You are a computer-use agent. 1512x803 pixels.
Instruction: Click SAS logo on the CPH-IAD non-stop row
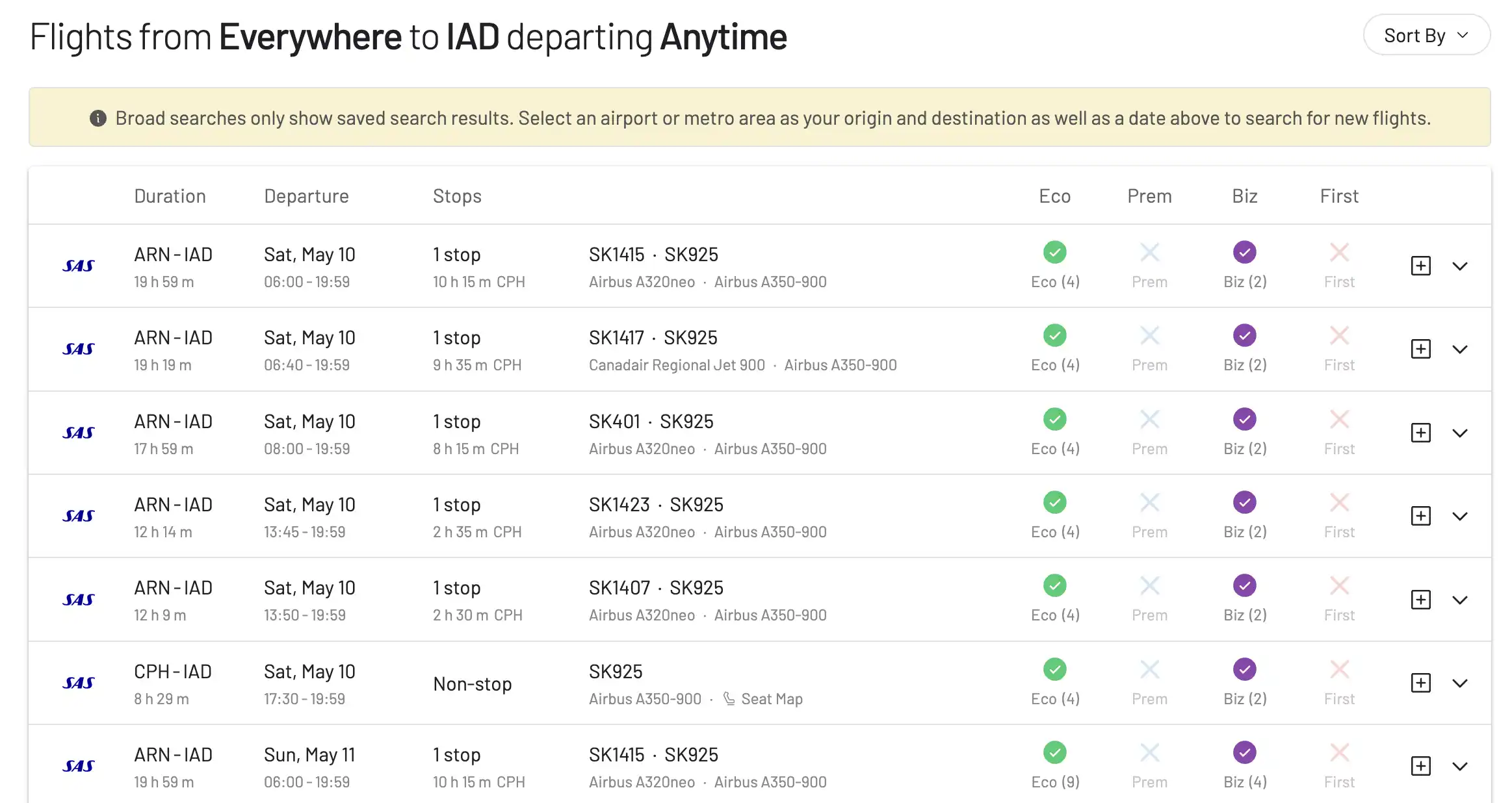click(x=79, y=683)
